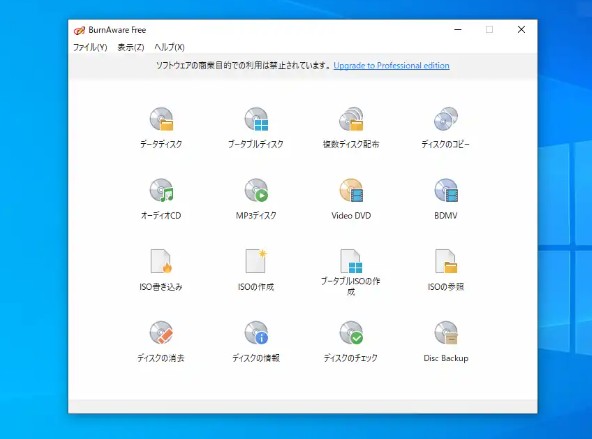Image resolution: width=592 pixels, height=439 pixels.
Task: Open オーディオCD audio CD tool
Action: coord(161,199)
